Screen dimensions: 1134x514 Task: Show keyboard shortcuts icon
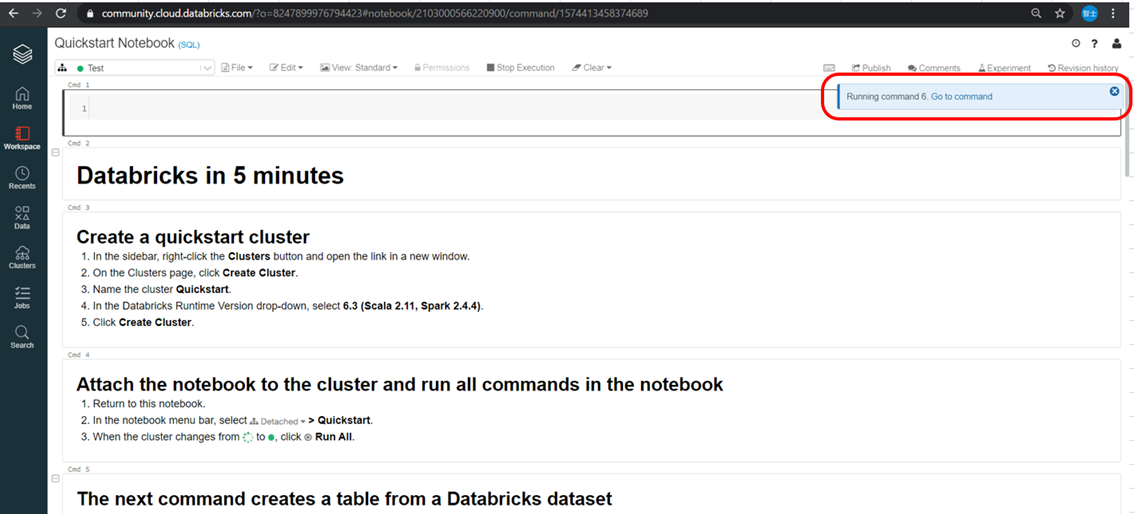tap(830, 67)
